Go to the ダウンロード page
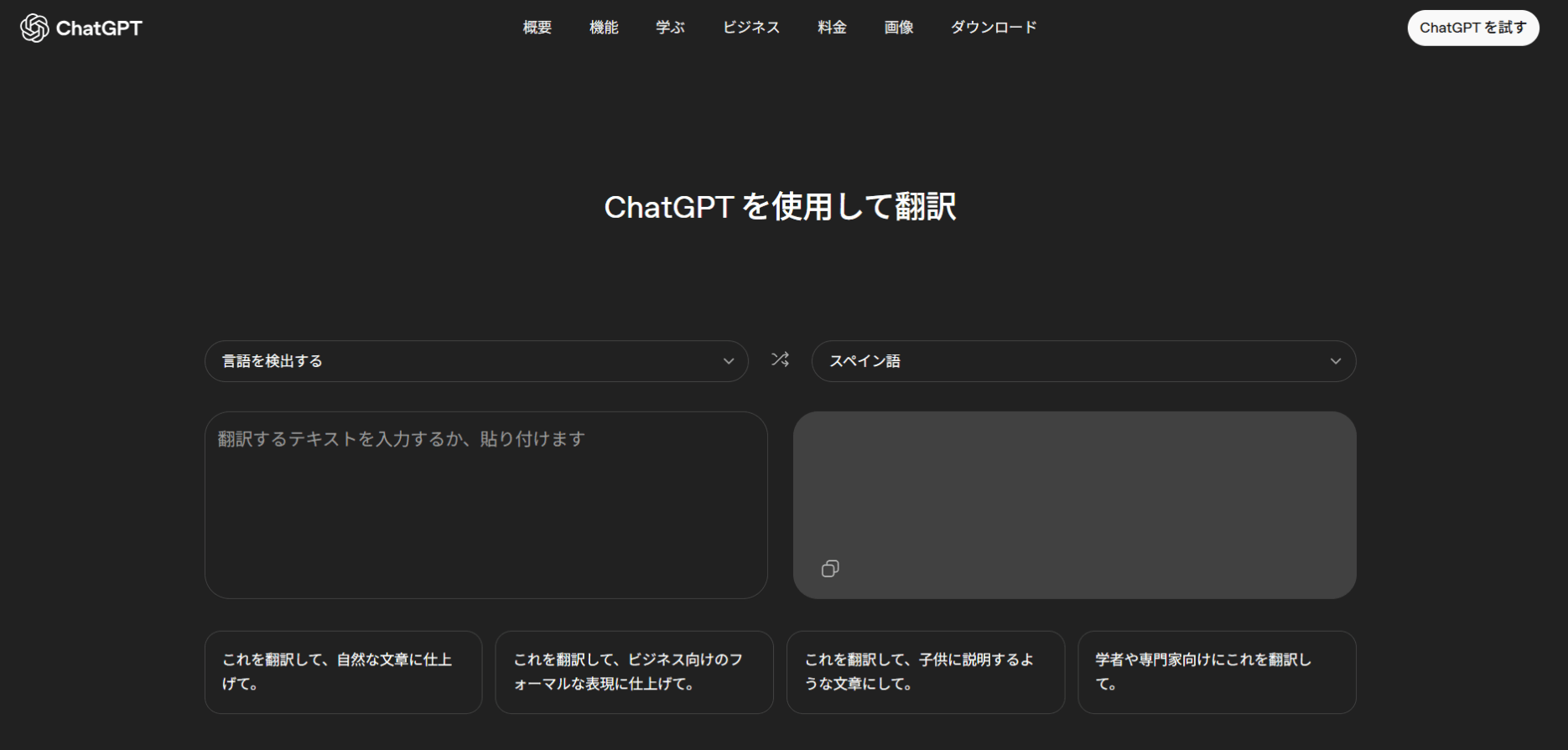This screenshot has width=1568, height=750. click(x=994, y=28)
